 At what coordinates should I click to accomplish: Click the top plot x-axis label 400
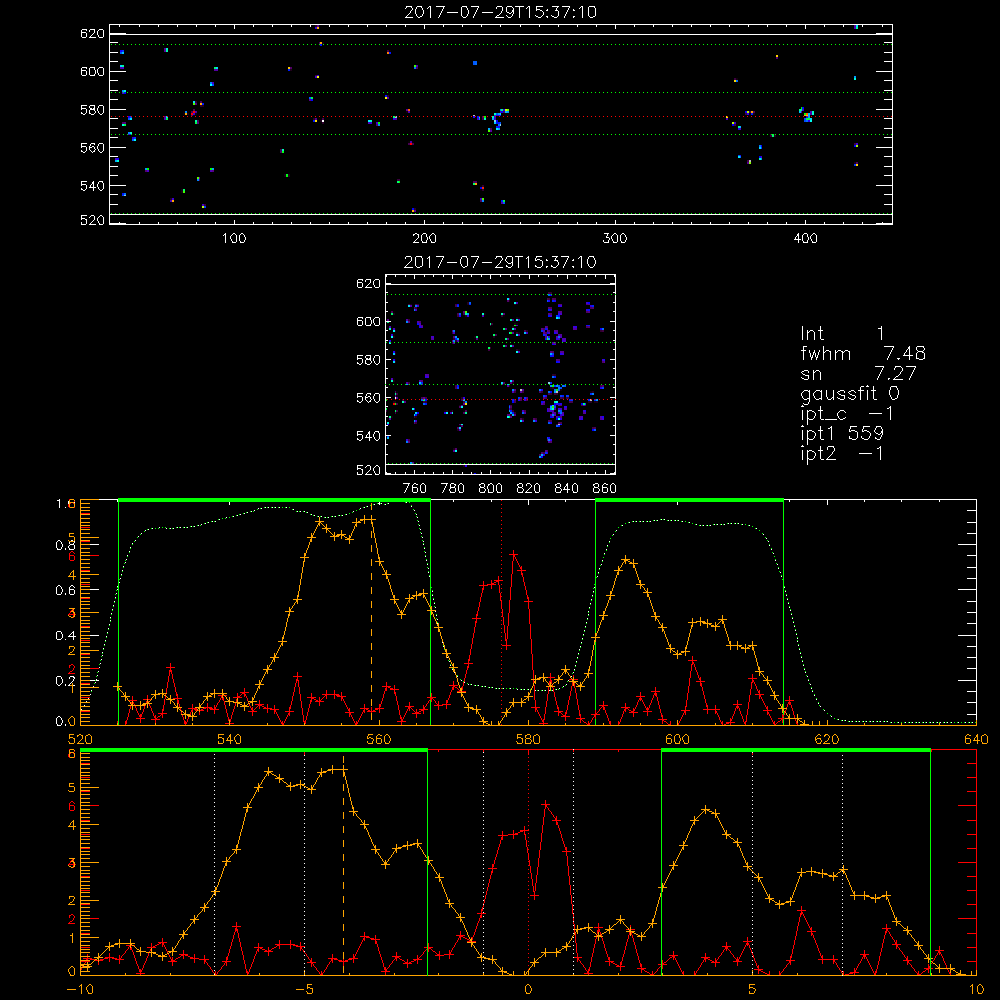(805, 239)
